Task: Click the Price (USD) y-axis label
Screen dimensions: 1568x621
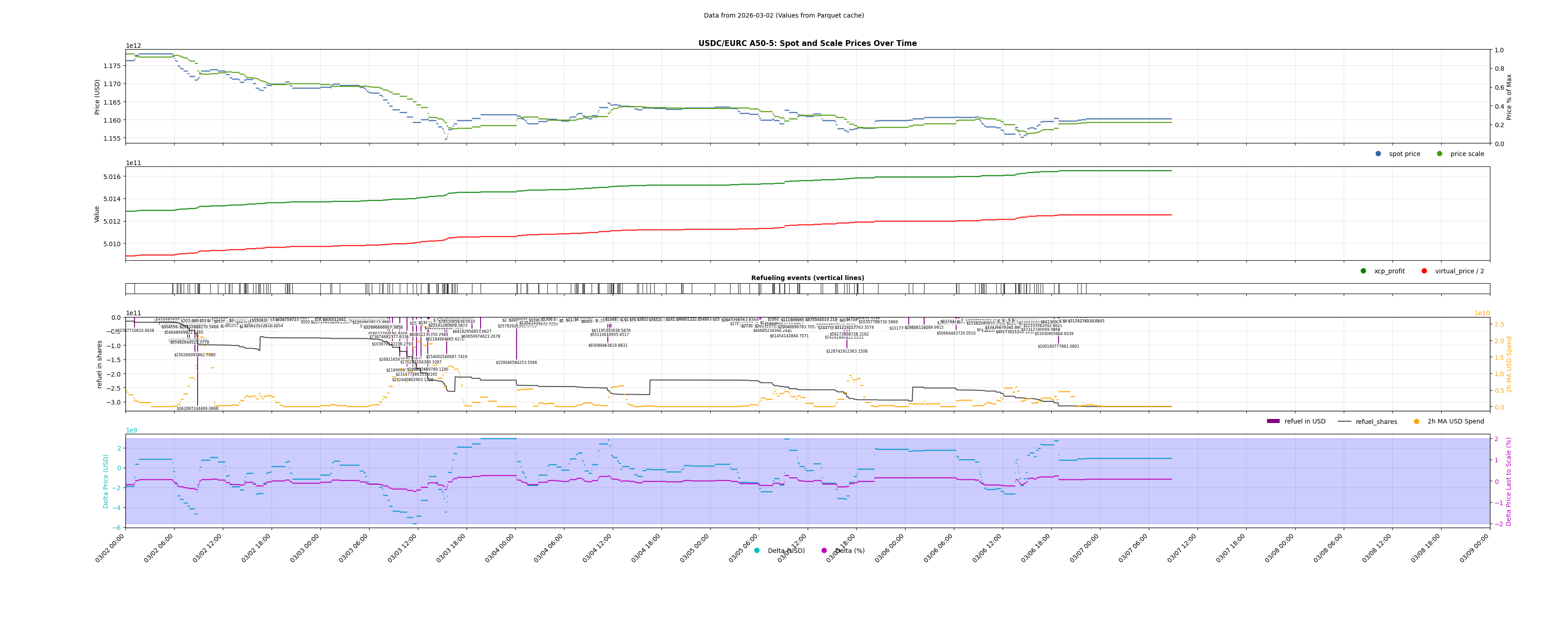Action: (97, 97)
